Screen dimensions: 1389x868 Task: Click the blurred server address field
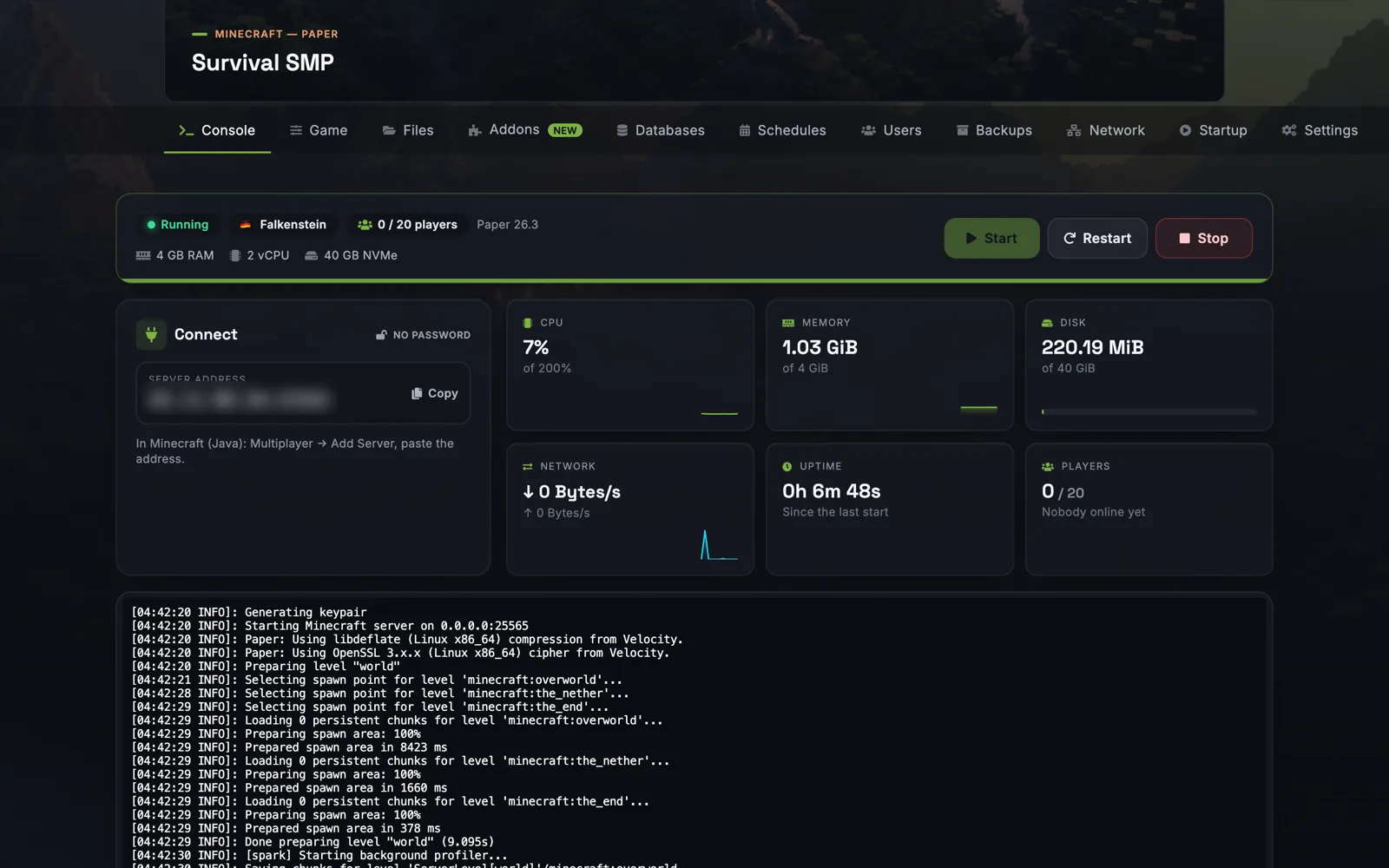coord(239,399)
